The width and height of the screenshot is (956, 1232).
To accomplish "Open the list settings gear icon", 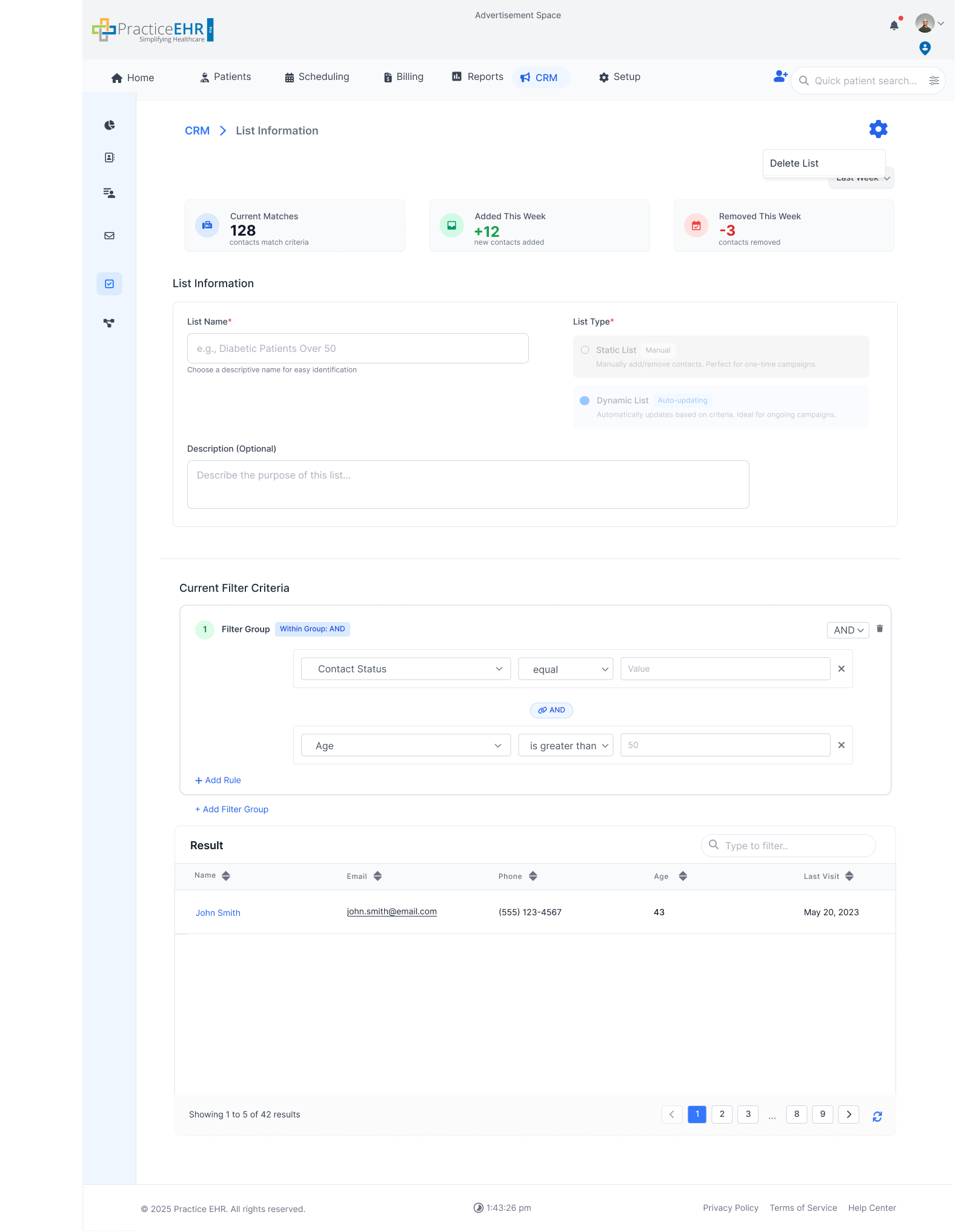I will 878,129.
